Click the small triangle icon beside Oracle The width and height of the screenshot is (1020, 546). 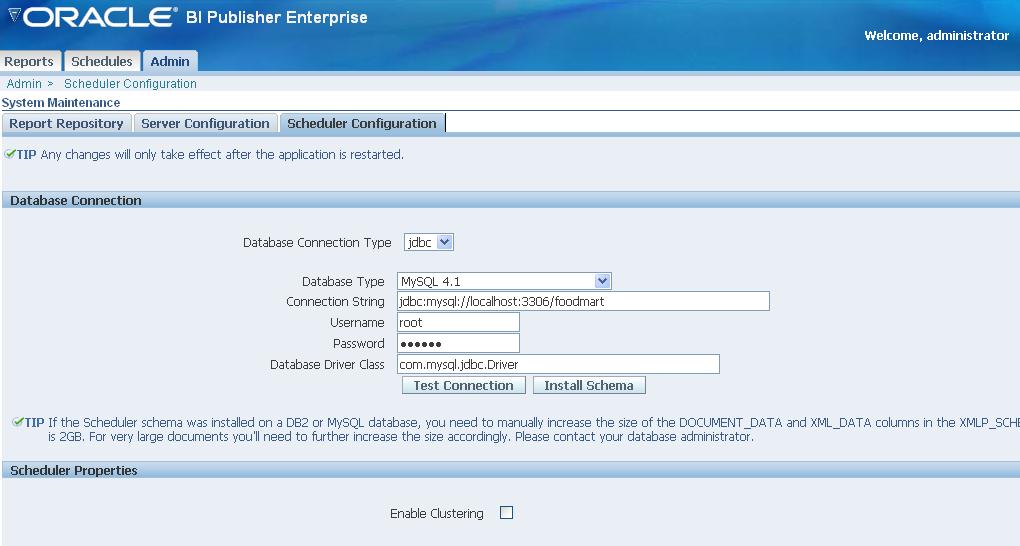coord(14,15)
